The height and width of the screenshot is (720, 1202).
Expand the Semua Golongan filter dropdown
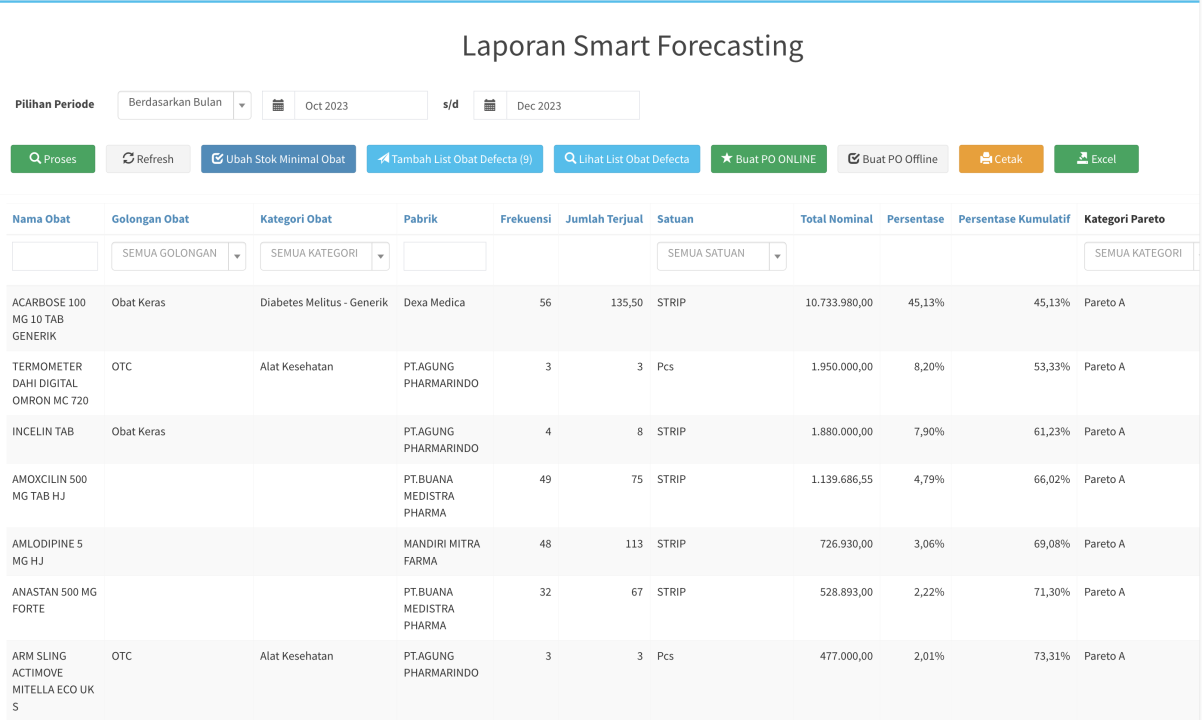click(179, 256)
